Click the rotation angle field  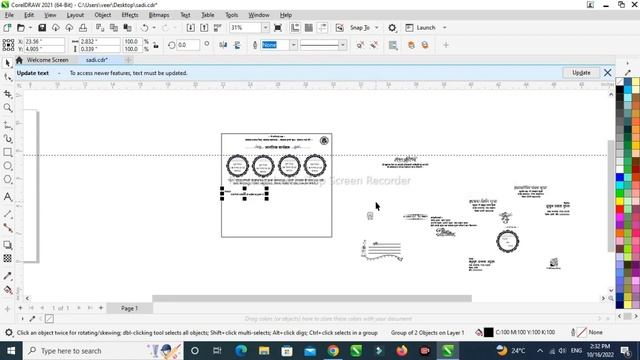pos(188,45)
